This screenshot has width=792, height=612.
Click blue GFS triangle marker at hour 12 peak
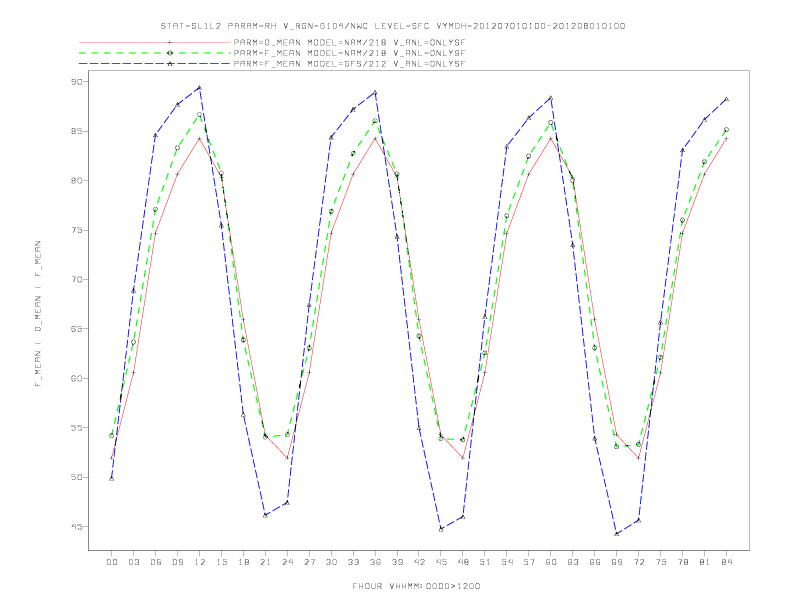click(x=200, y=87)
